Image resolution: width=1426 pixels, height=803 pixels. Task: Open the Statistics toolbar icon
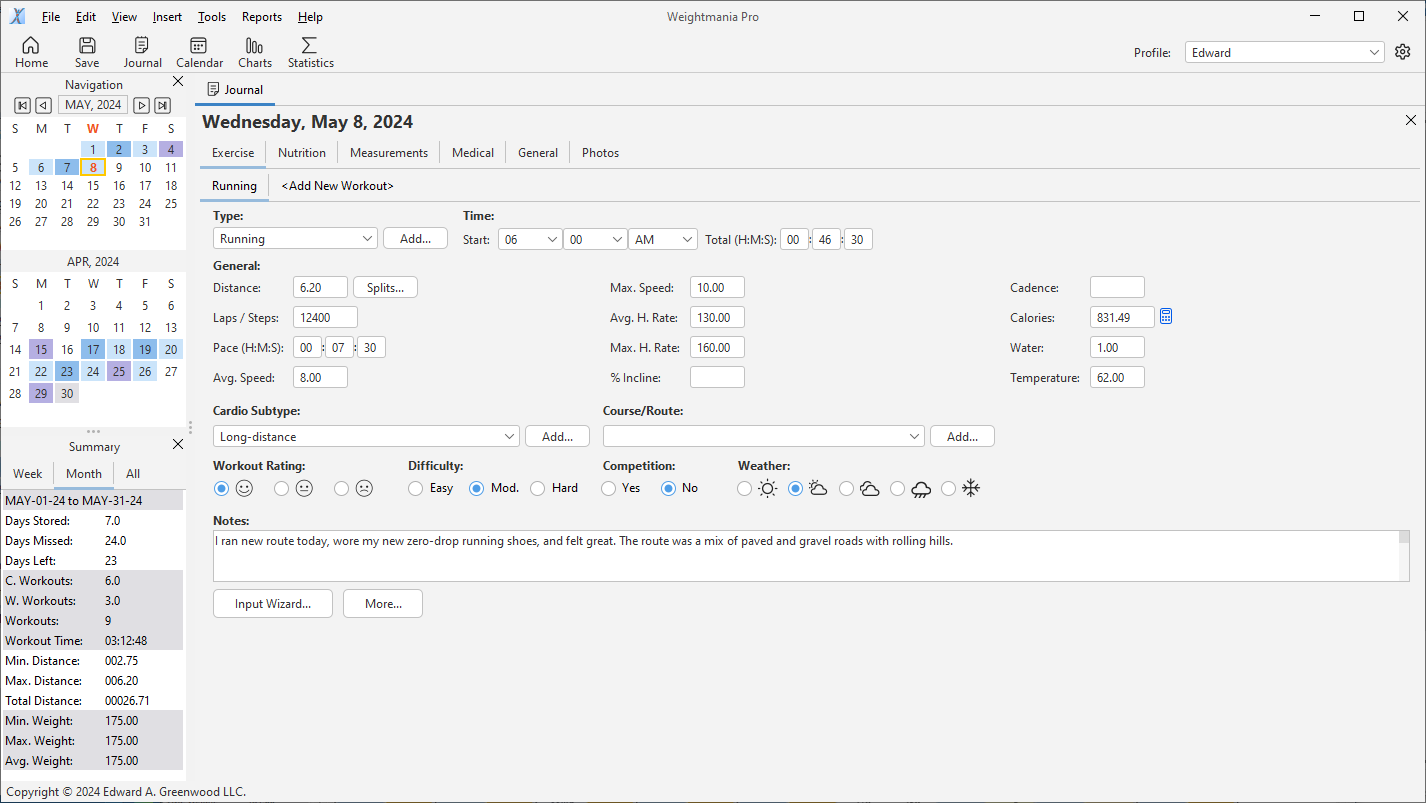[310, 52]
